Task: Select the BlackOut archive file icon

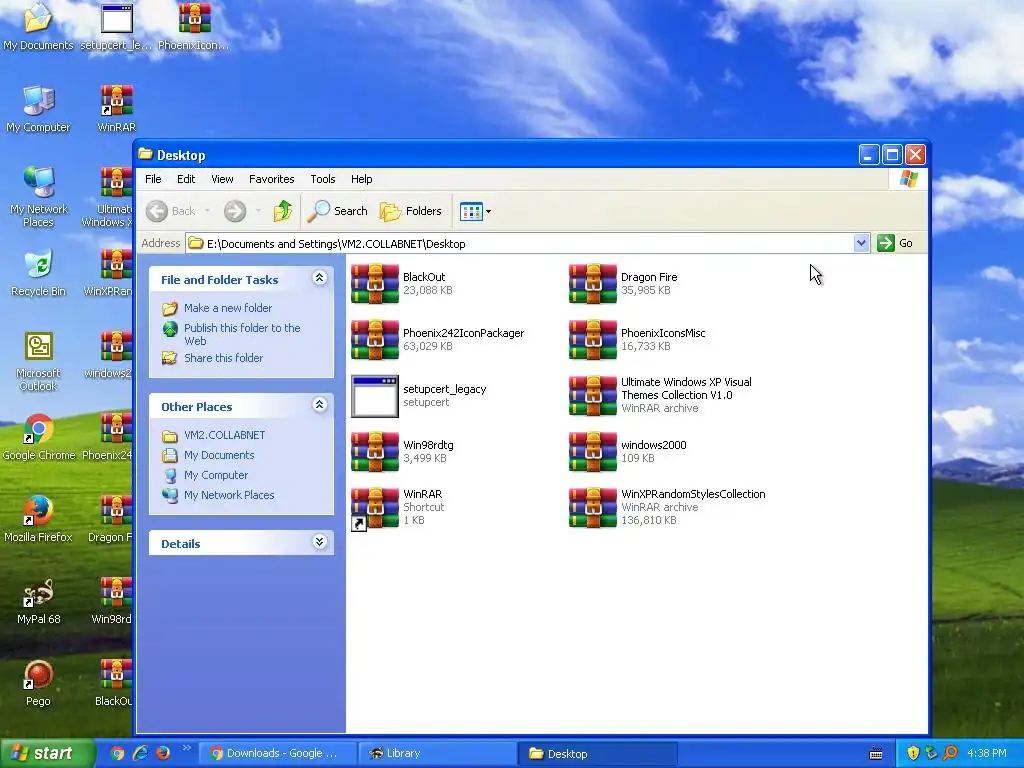Action: point(375,283)
